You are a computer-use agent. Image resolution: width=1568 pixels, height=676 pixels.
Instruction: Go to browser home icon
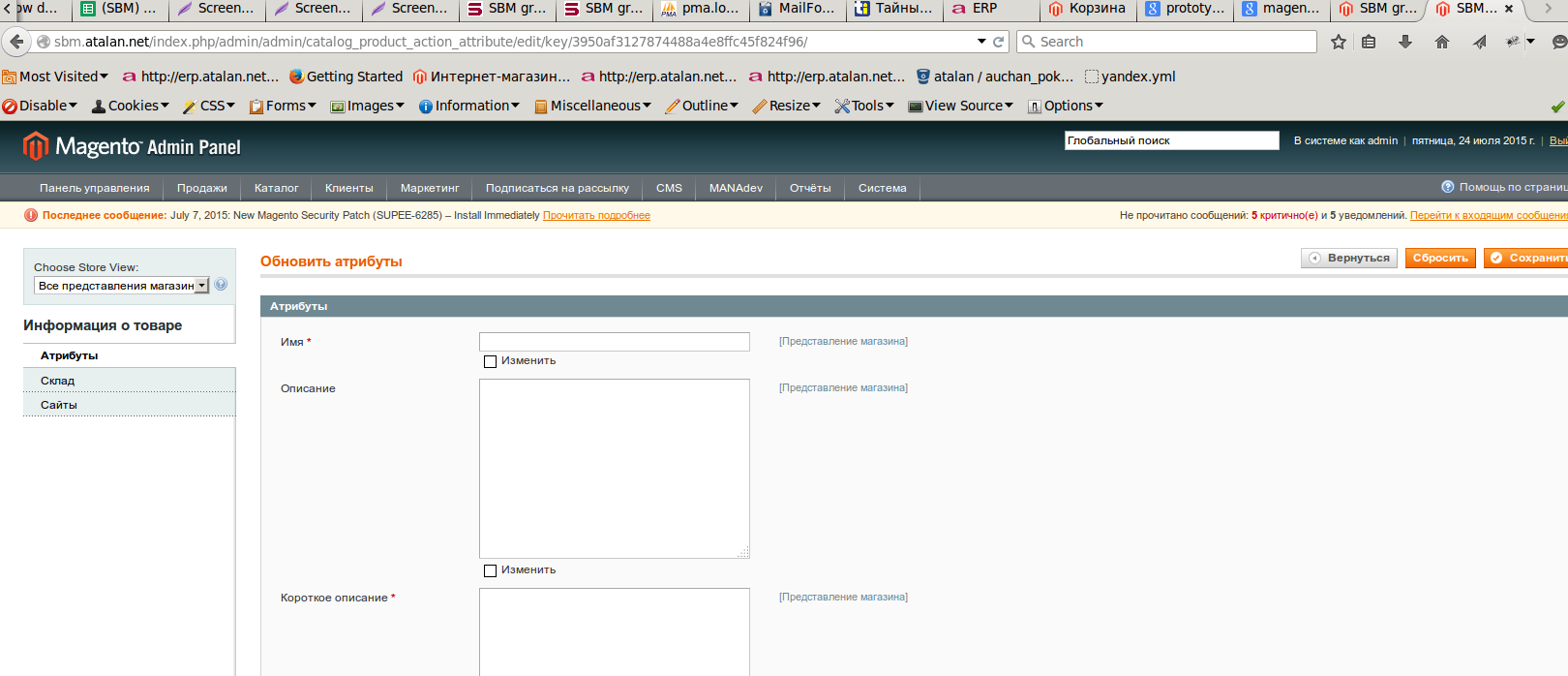pyautogui.click(x=1442, y=42)
